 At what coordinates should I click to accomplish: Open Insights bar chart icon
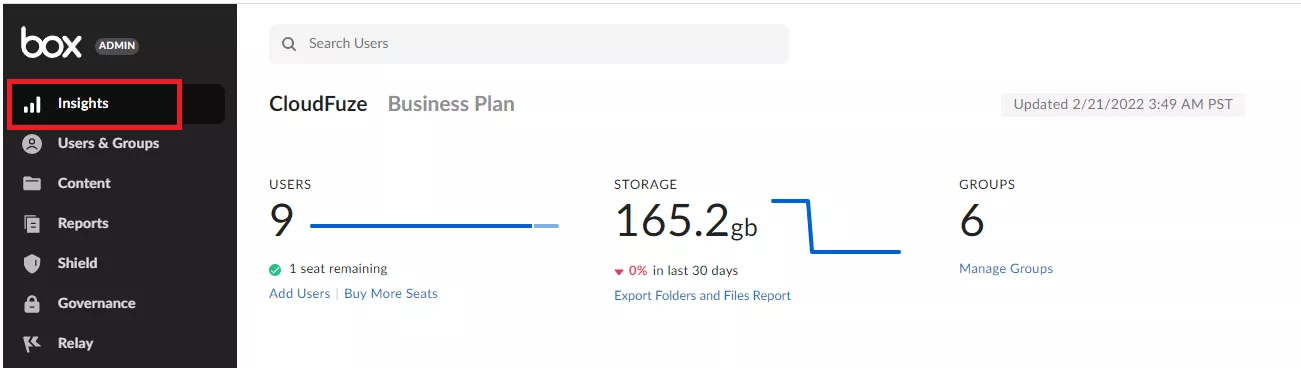coord(32,104)
